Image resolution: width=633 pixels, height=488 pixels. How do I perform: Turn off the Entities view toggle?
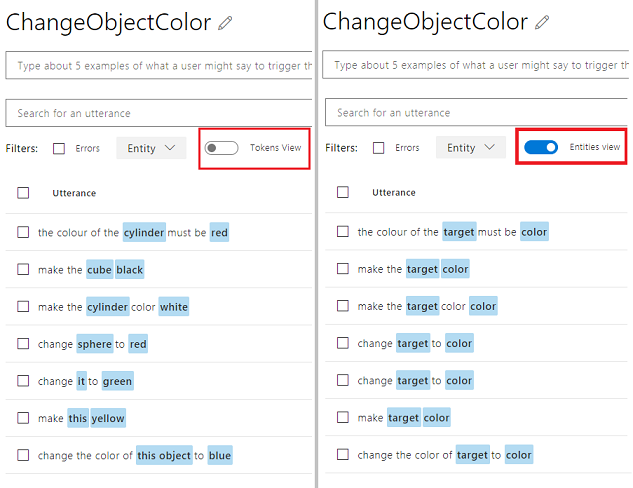(541, 147)
